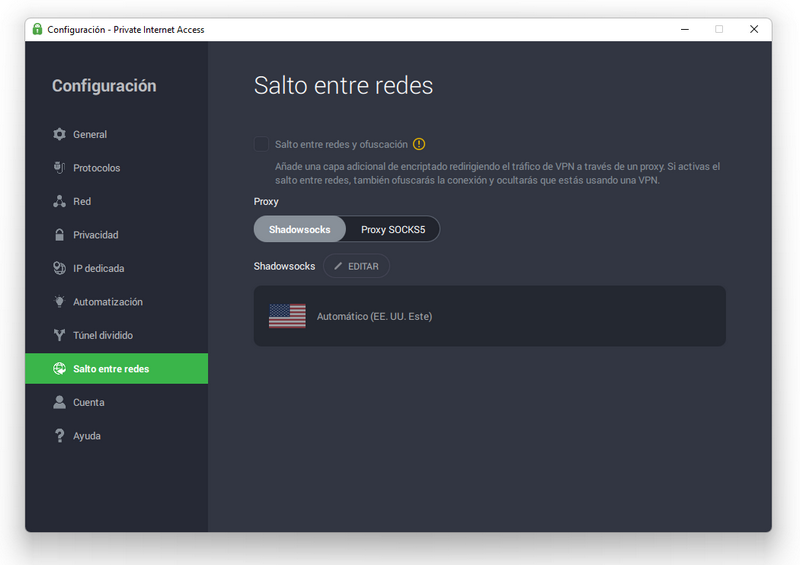Click the pencil icon on EDITAR button
The height and width of the screenshot is (565, 800).
tap(338, 266)
